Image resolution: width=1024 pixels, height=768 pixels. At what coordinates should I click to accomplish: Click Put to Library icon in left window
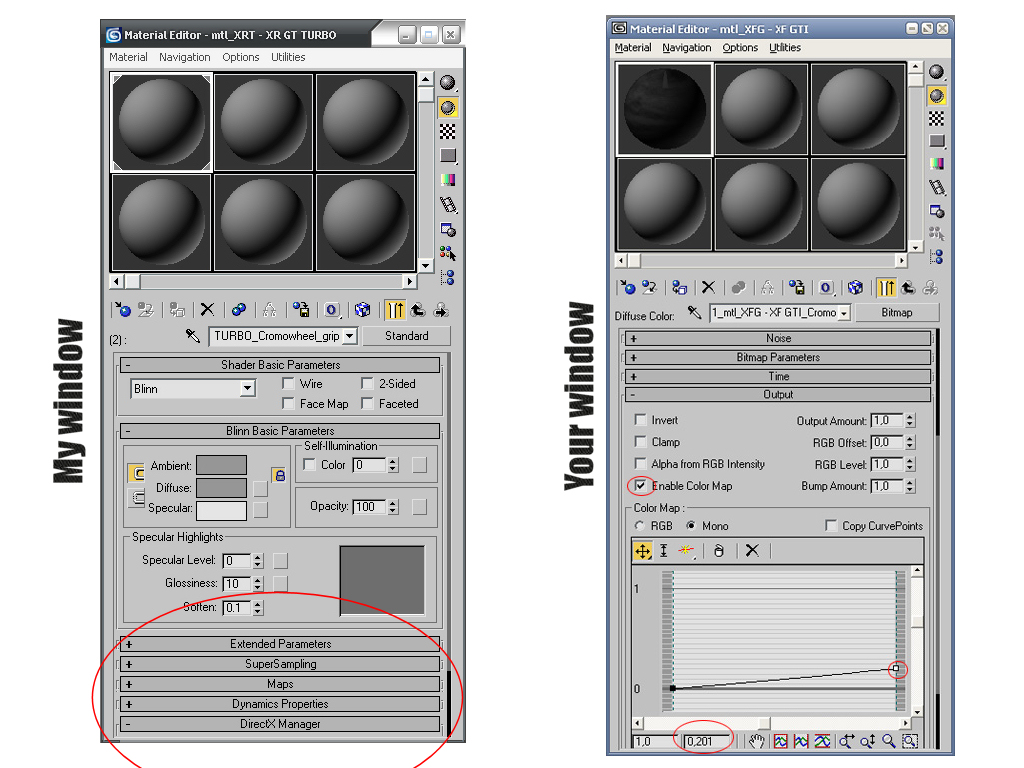pyautogui.click(x=300, y=310)
